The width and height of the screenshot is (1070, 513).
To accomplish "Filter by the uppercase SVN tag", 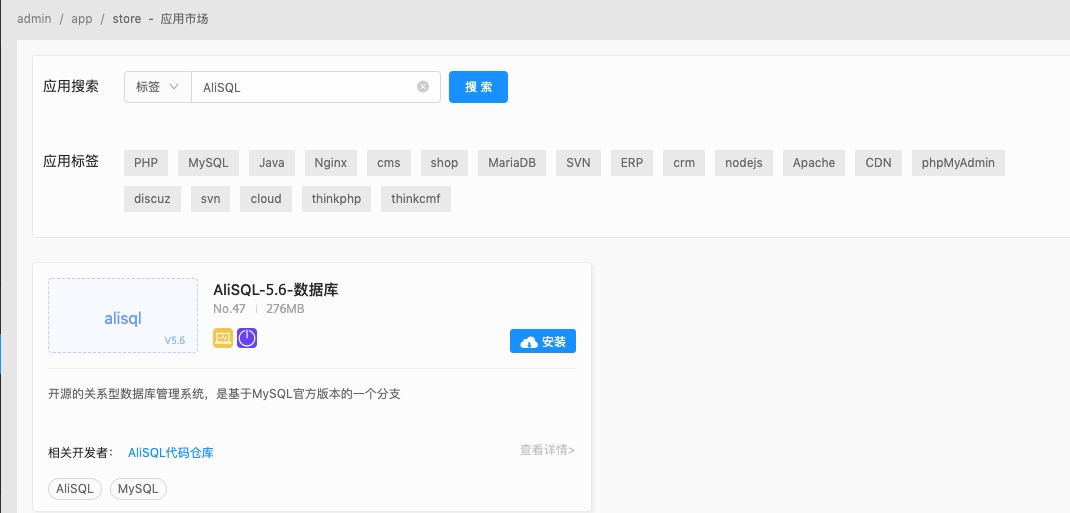I will [x=579, y=163].
